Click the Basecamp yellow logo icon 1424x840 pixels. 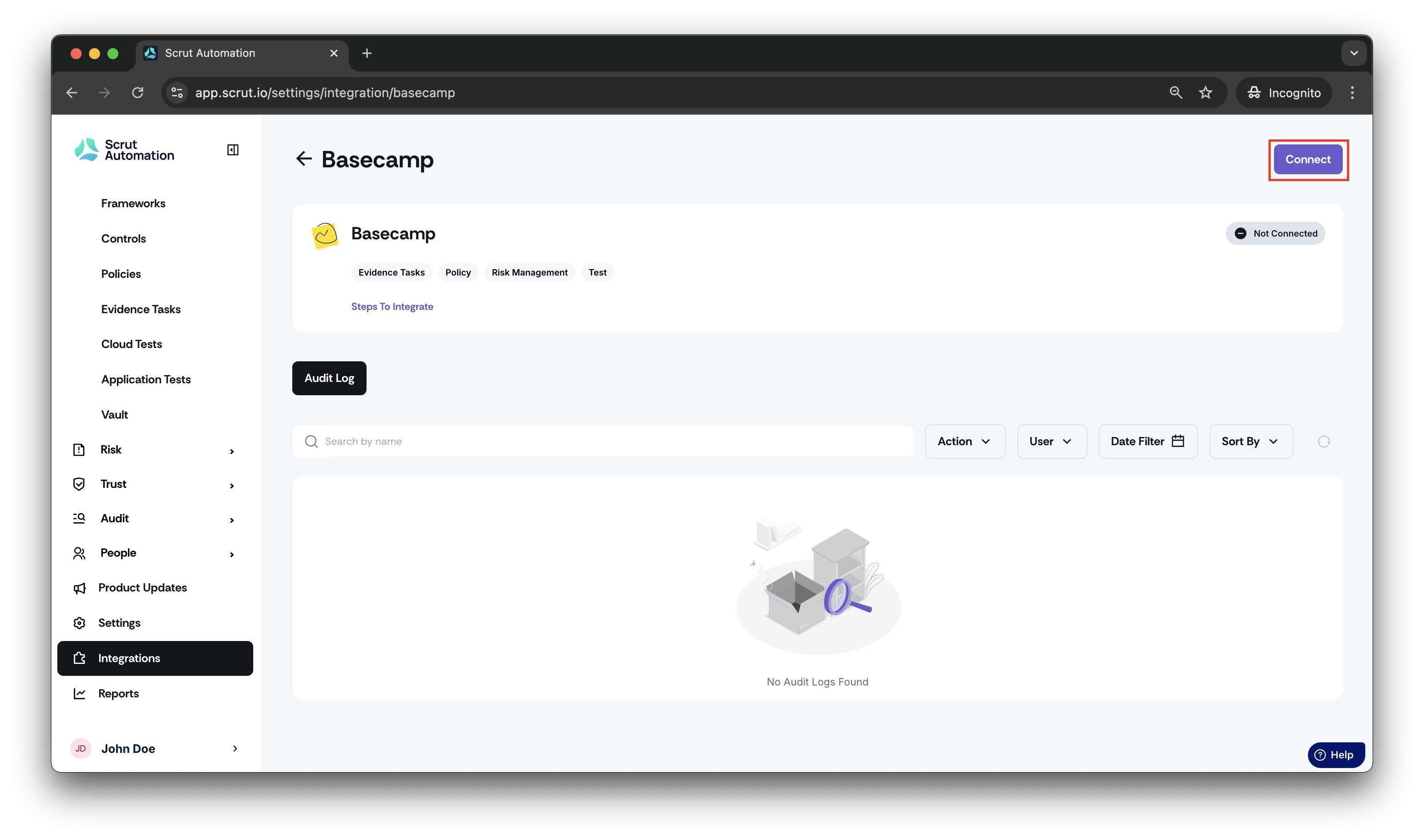coord(325,235)
